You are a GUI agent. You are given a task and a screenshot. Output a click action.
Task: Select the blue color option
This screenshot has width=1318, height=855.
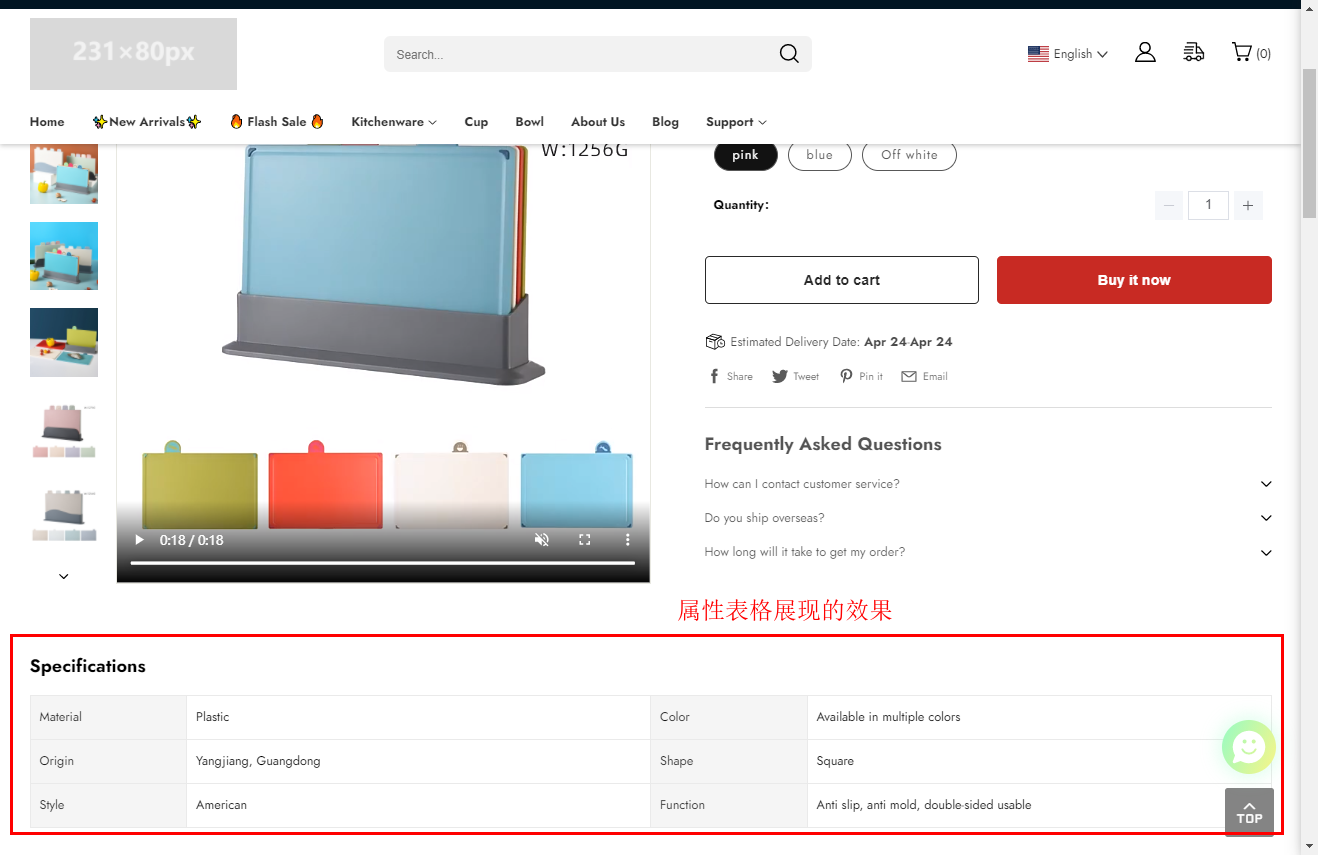tap(819, 155)
